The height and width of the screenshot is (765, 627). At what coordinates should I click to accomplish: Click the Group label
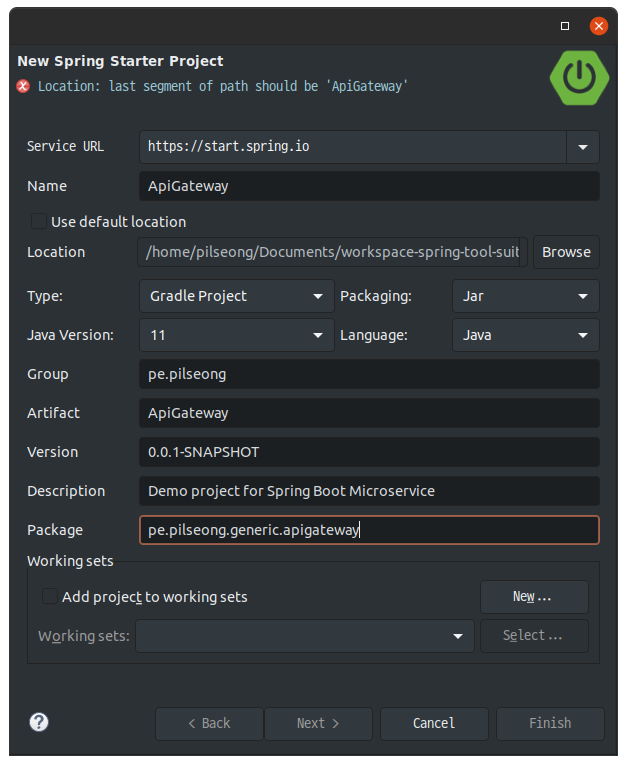(48, 374)
